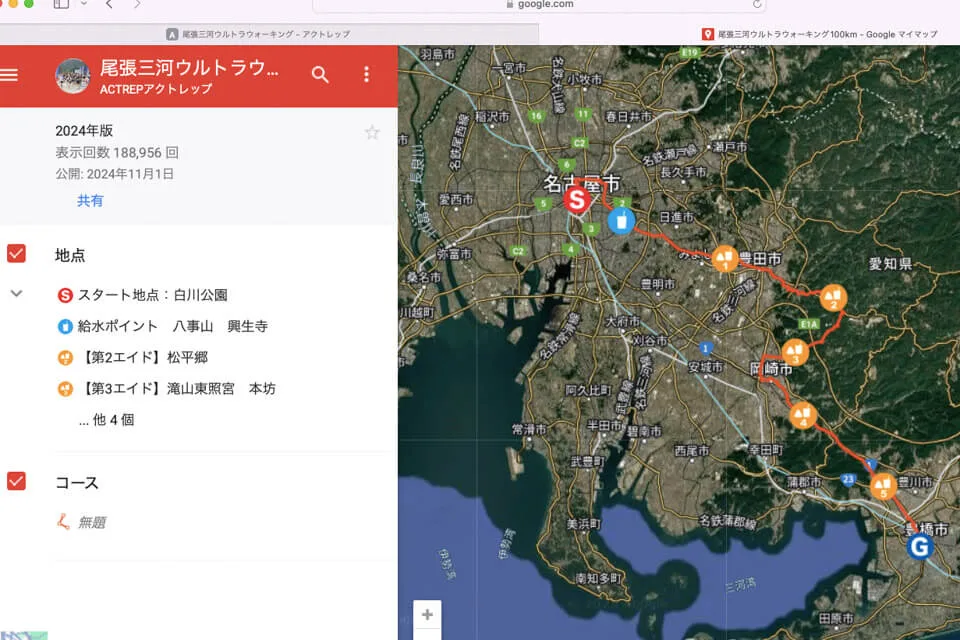
Task: Open the hamburger menu in the red header
Action: click(x=10, y=75)
